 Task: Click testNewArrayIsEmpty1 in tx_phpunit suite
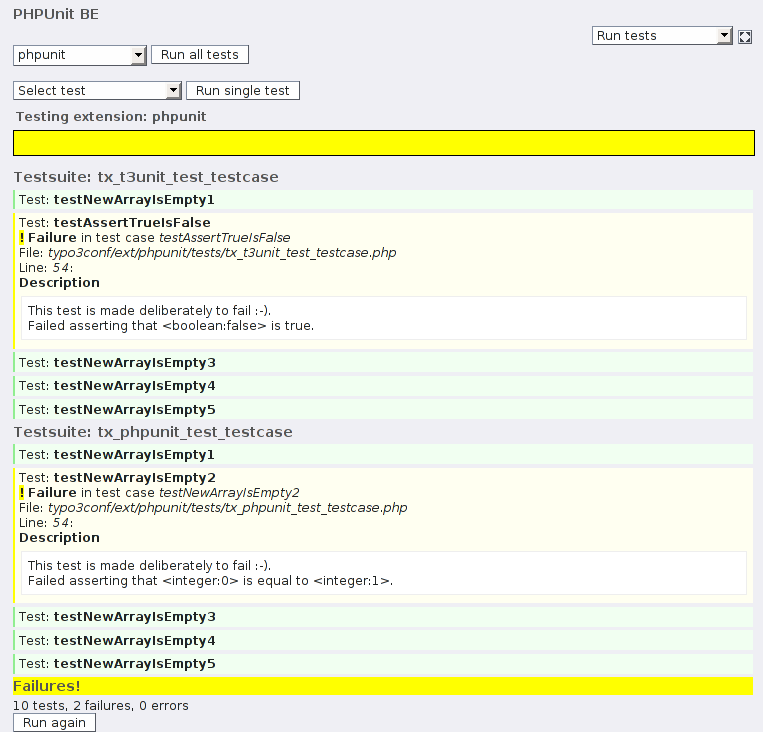(383, 455)
